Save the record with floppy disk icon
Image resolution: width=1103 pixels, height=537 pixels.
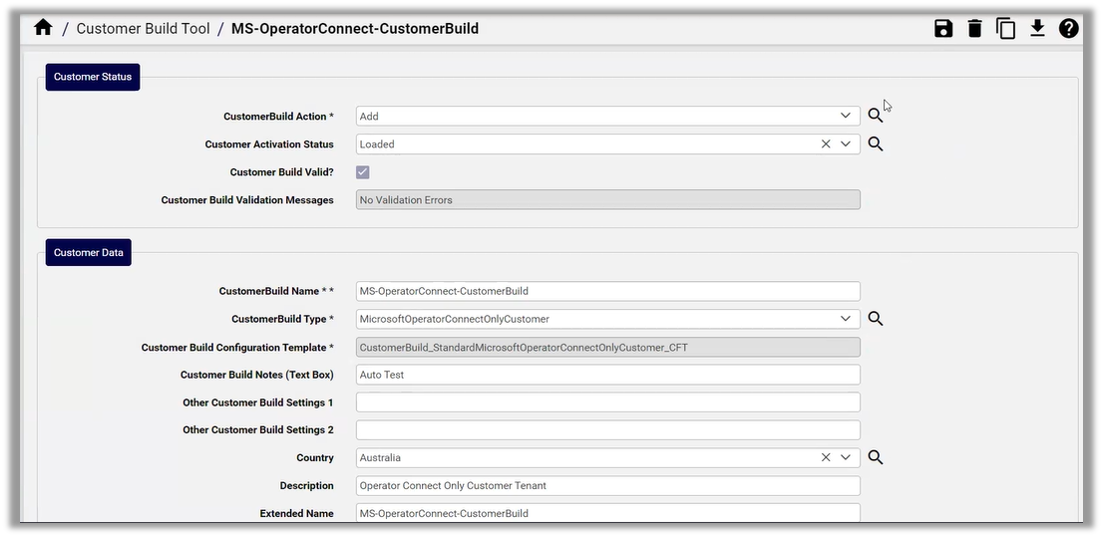[943, 29]
